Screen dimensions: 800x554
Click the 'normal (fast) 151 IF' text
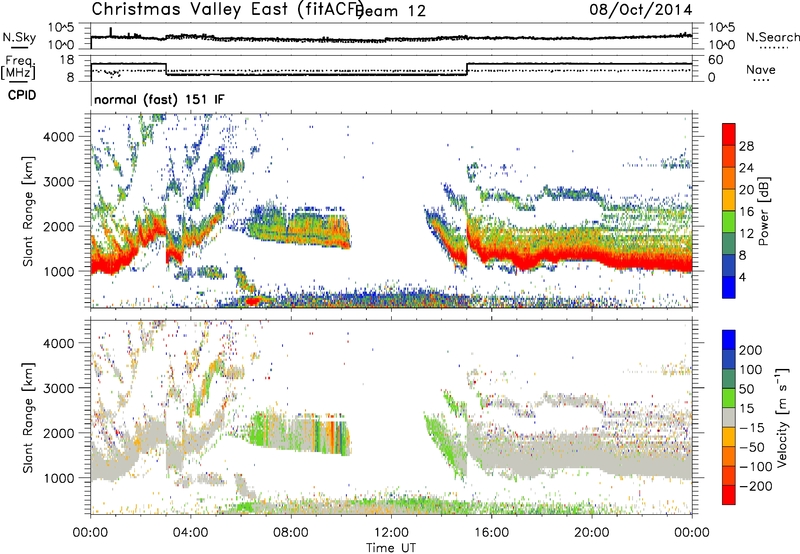[159, 99]
